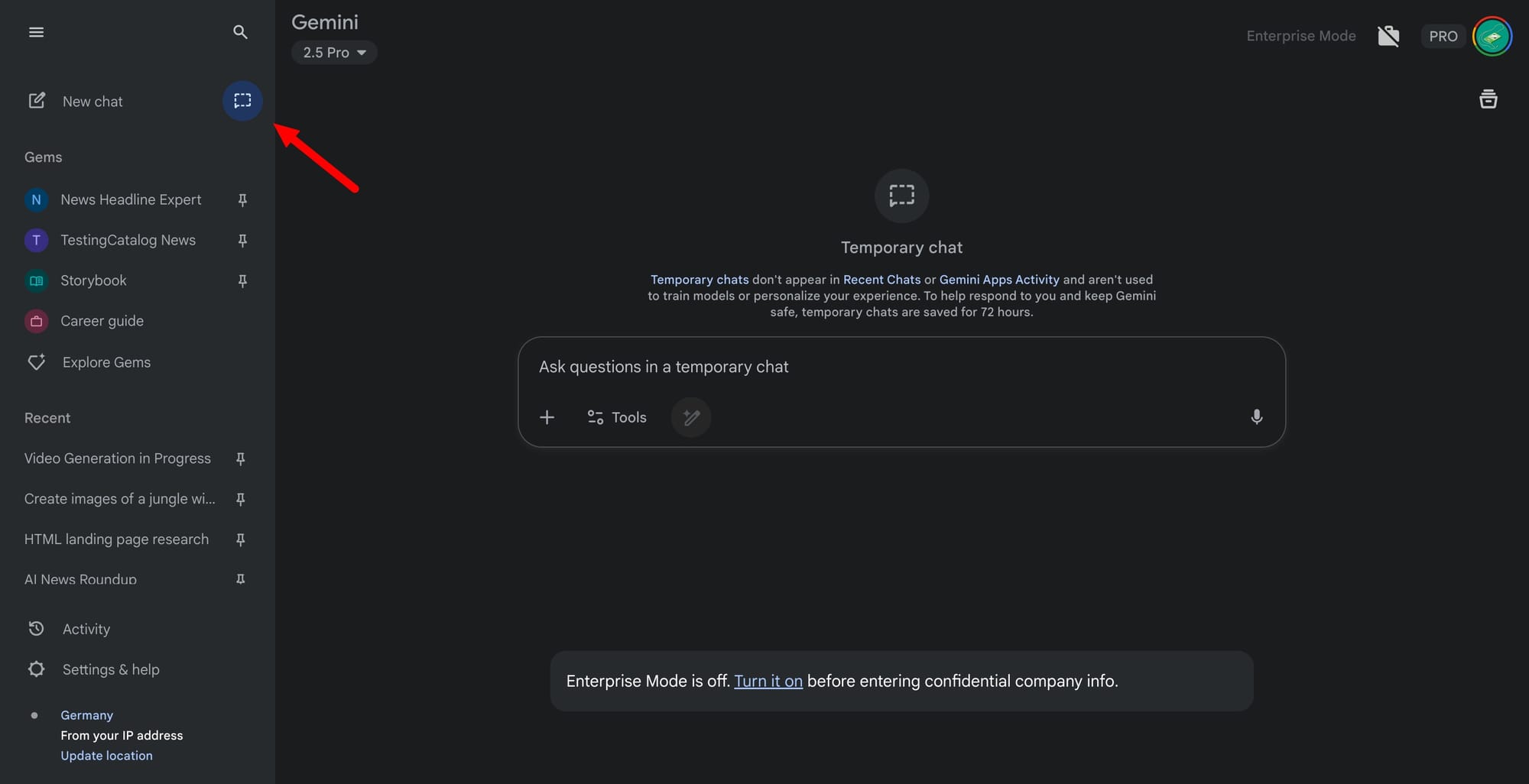Unpin the News Headline Expert gem
The height and width of the screenshot is (784, 1529).
point(242,200)
